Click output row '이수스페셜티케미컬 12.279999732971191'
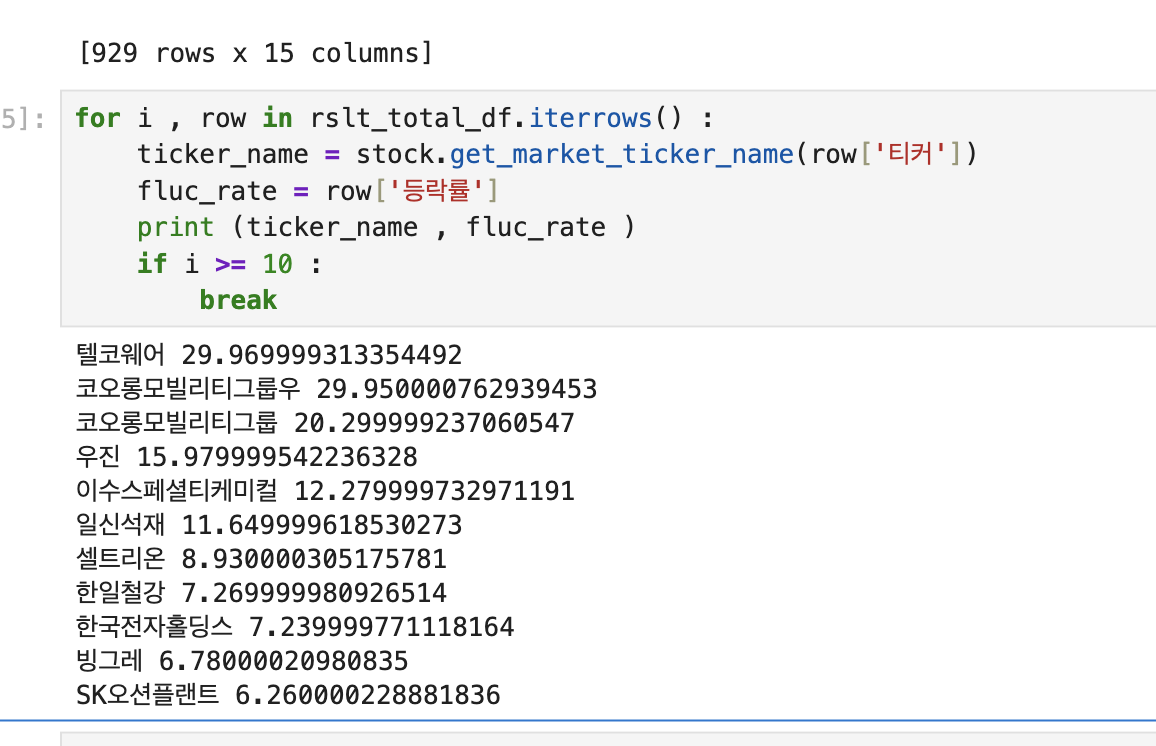This screenshot has height=746, width=1156. pyautogui.click(x=325, y=491)
